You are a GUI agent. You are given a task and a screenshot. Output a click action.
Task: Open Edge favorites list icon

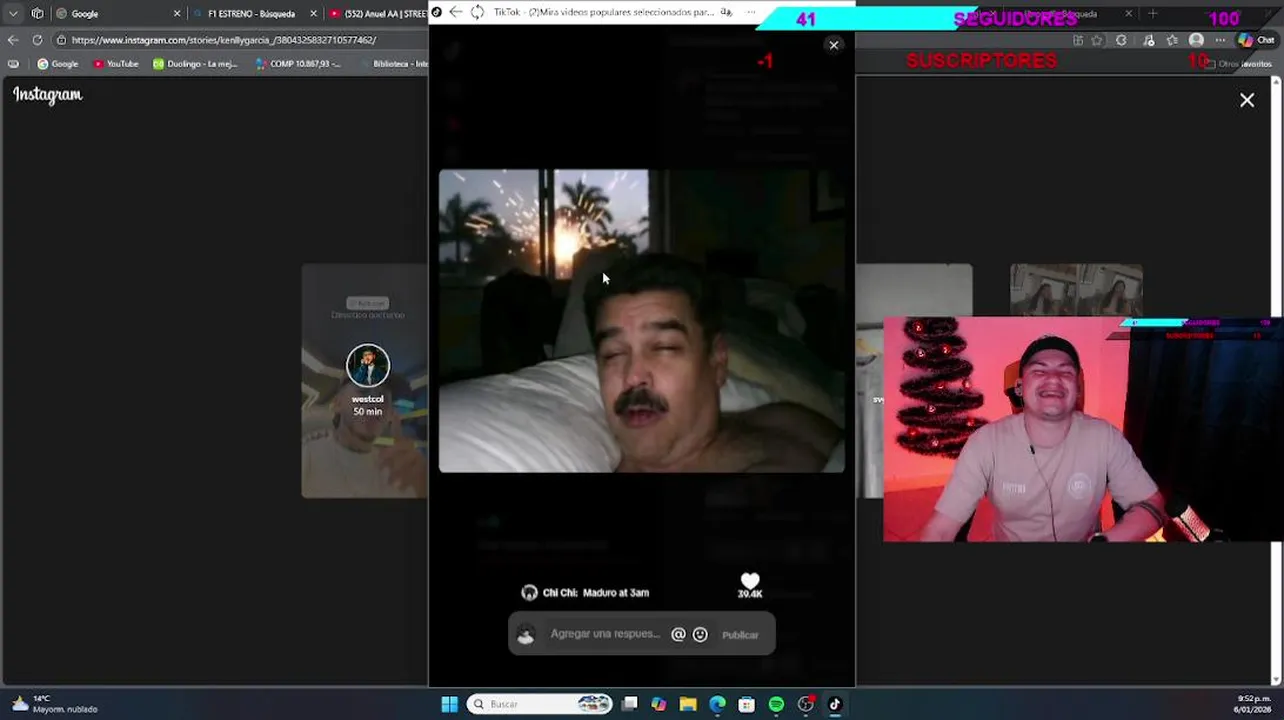click(x=1172, y=40)
